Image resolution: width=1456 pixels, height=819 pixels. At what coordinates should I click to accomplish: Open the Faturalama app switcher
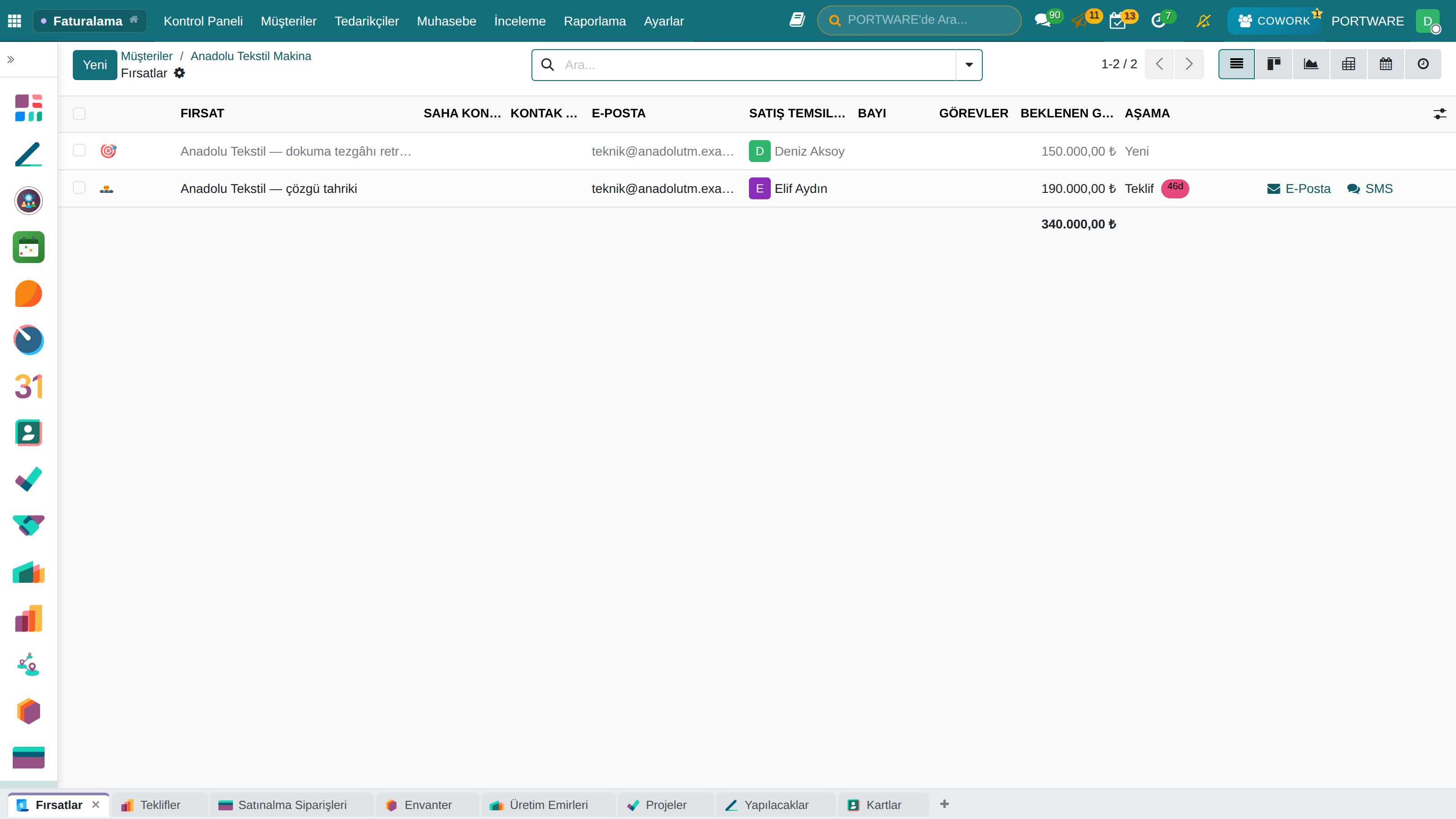[90, 21]
